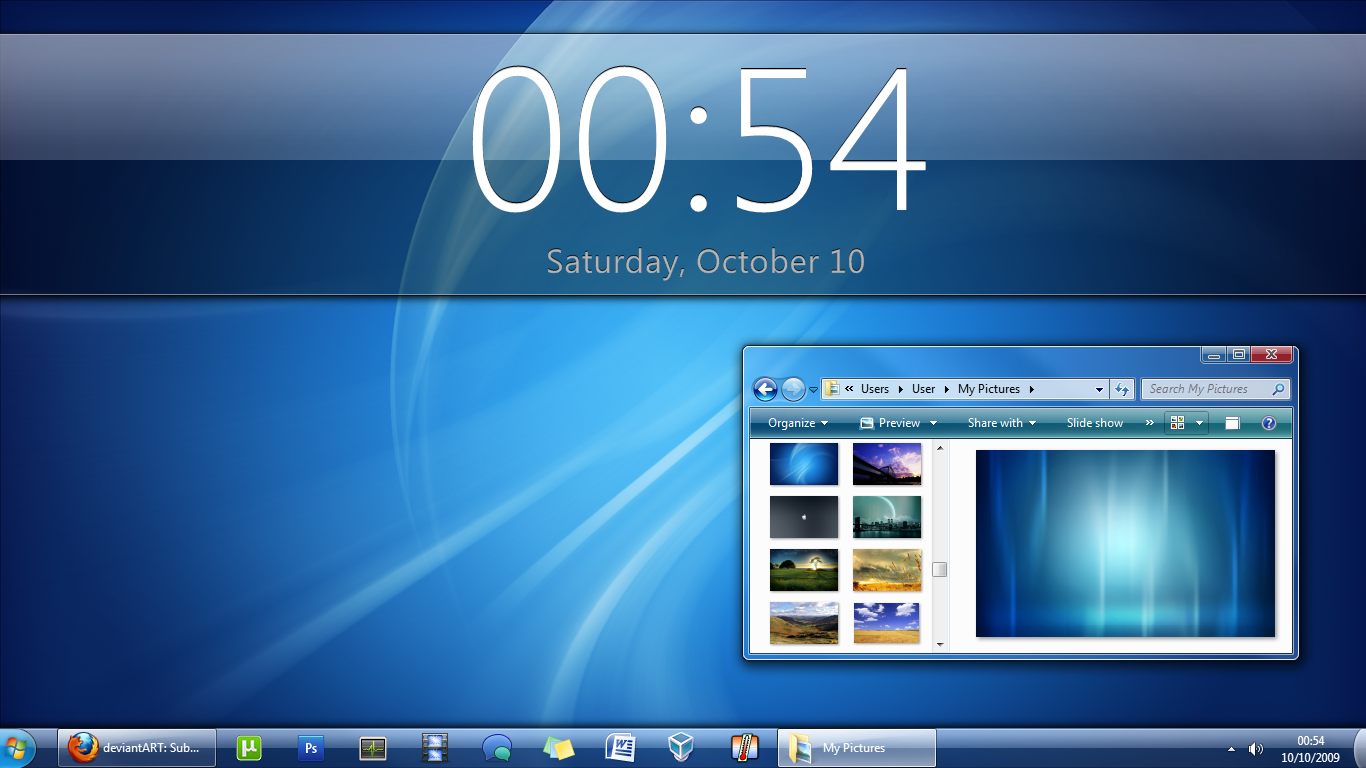Click the Preview toolbar button
This screenshot has width=1366, height=768.
point(890,423)
